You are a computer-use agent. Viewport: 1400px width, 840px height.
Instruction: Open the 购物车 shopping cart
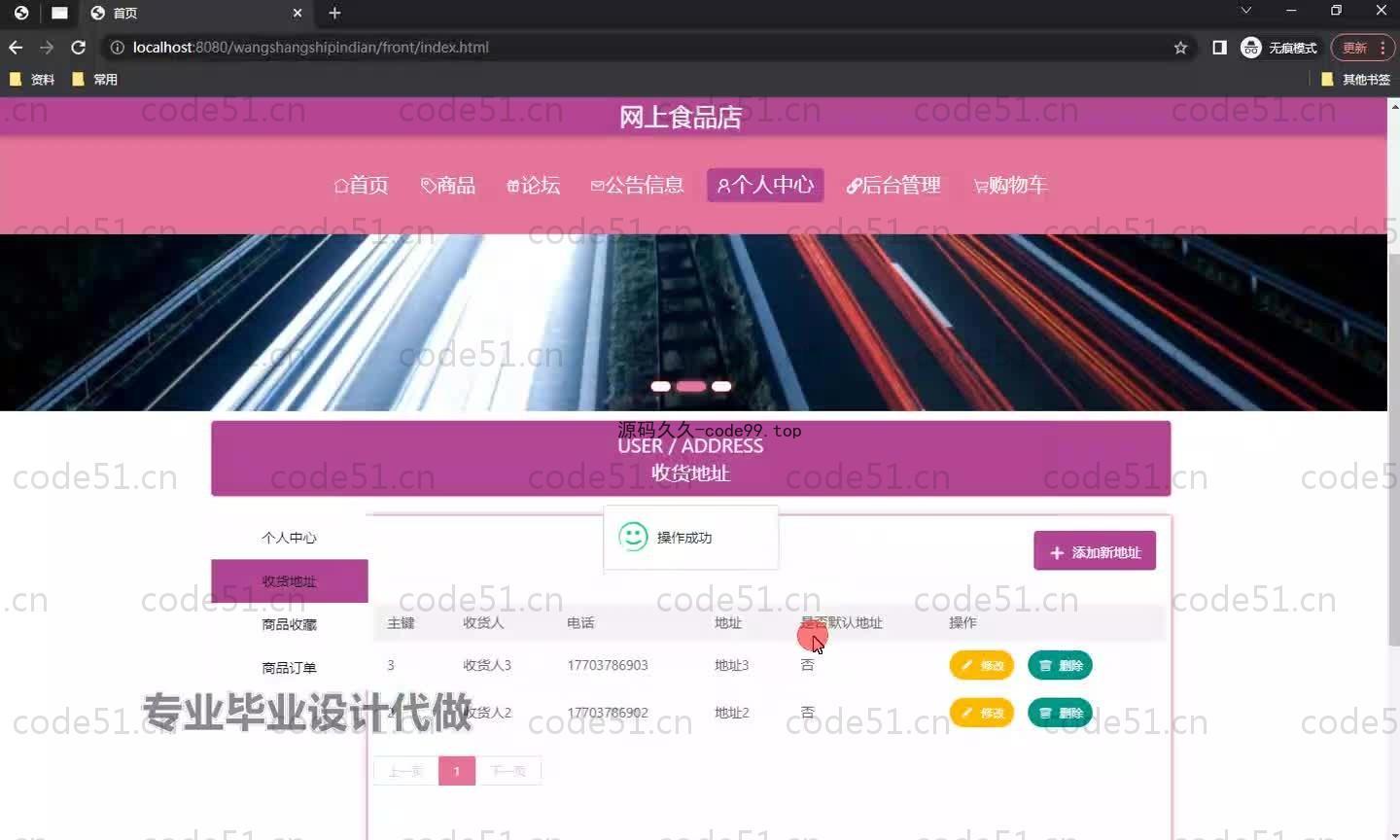click(1010, 185)
